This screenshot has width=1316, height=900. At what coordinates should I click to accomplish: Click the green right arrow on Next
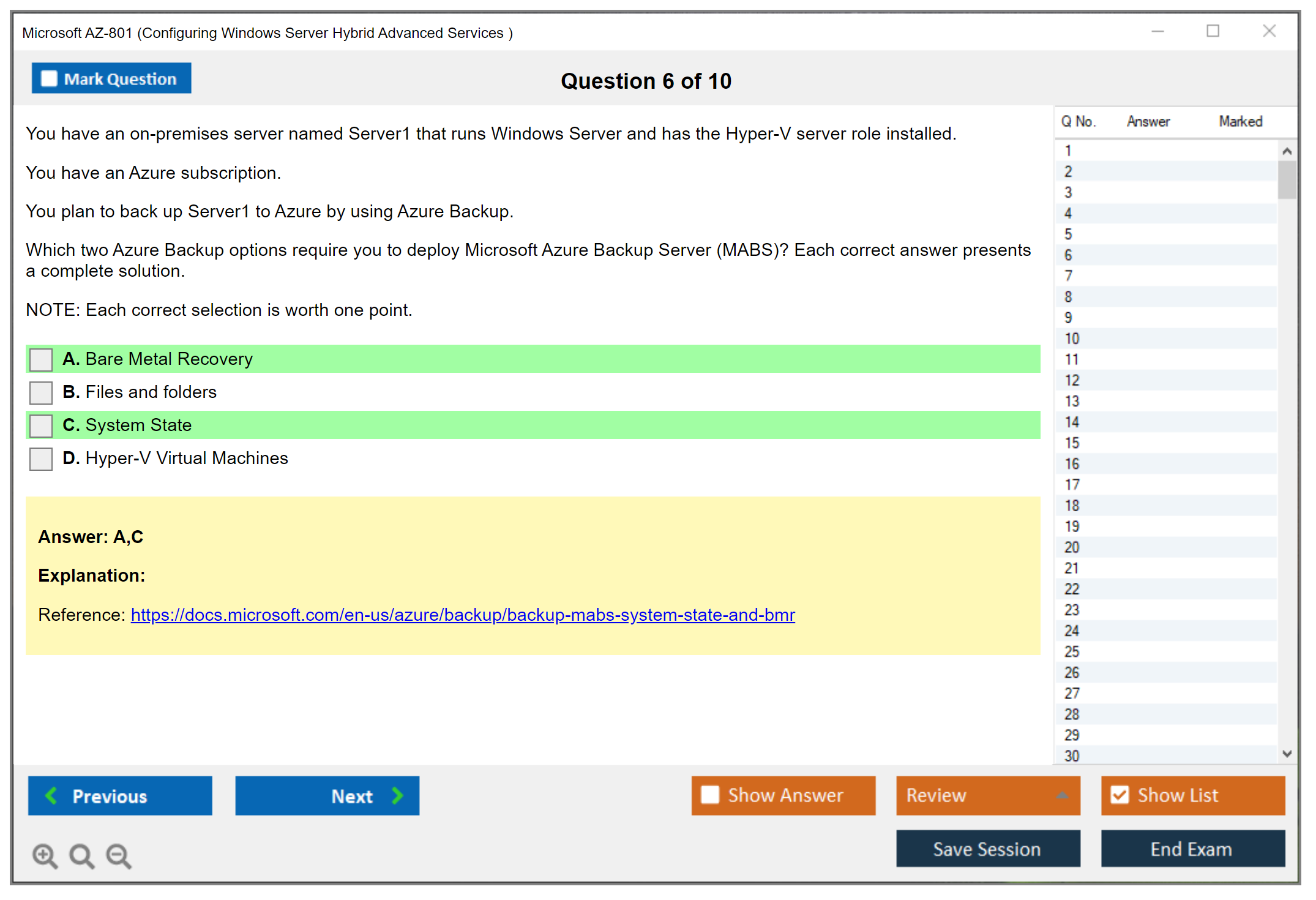pos(397,795)
